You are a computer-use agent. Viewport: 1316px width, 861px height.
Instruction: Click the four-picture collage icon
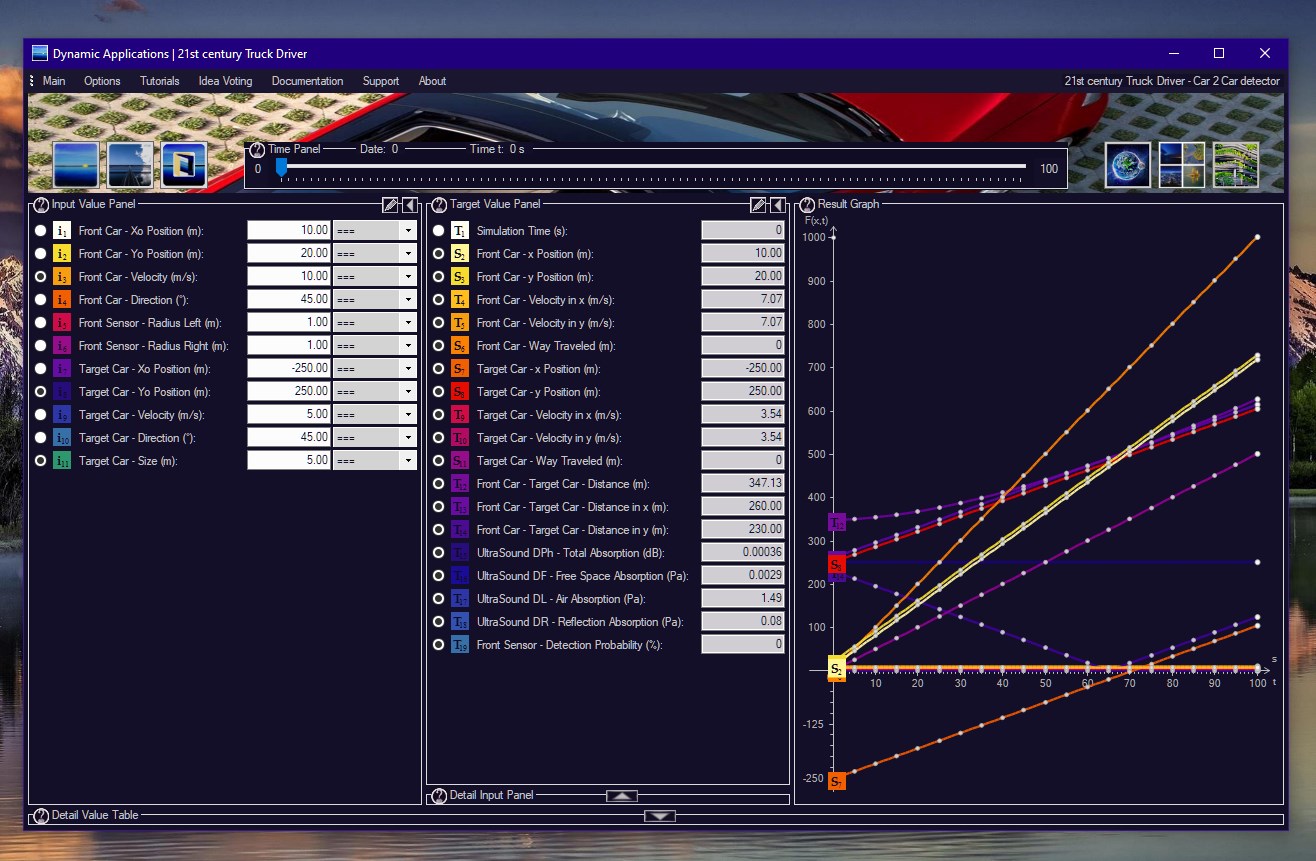[x=1182, y=165]
